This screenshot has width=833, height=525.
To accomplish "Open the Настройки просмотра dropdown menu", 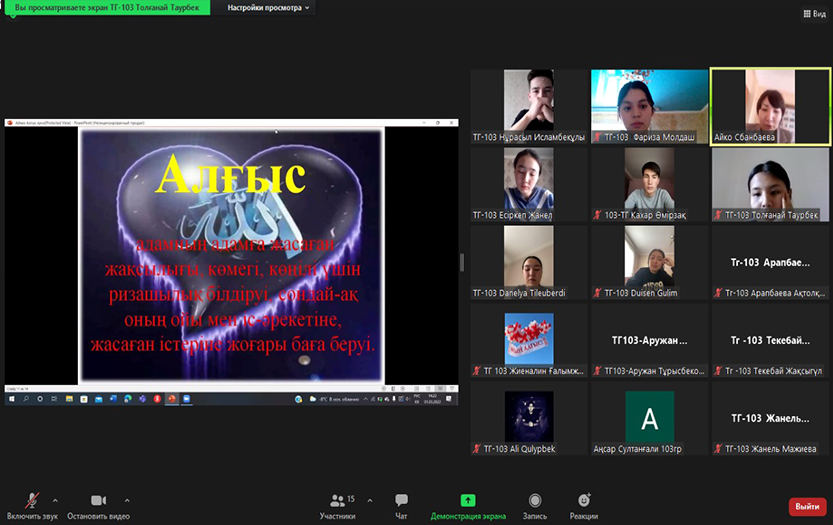I will [268, 8].
